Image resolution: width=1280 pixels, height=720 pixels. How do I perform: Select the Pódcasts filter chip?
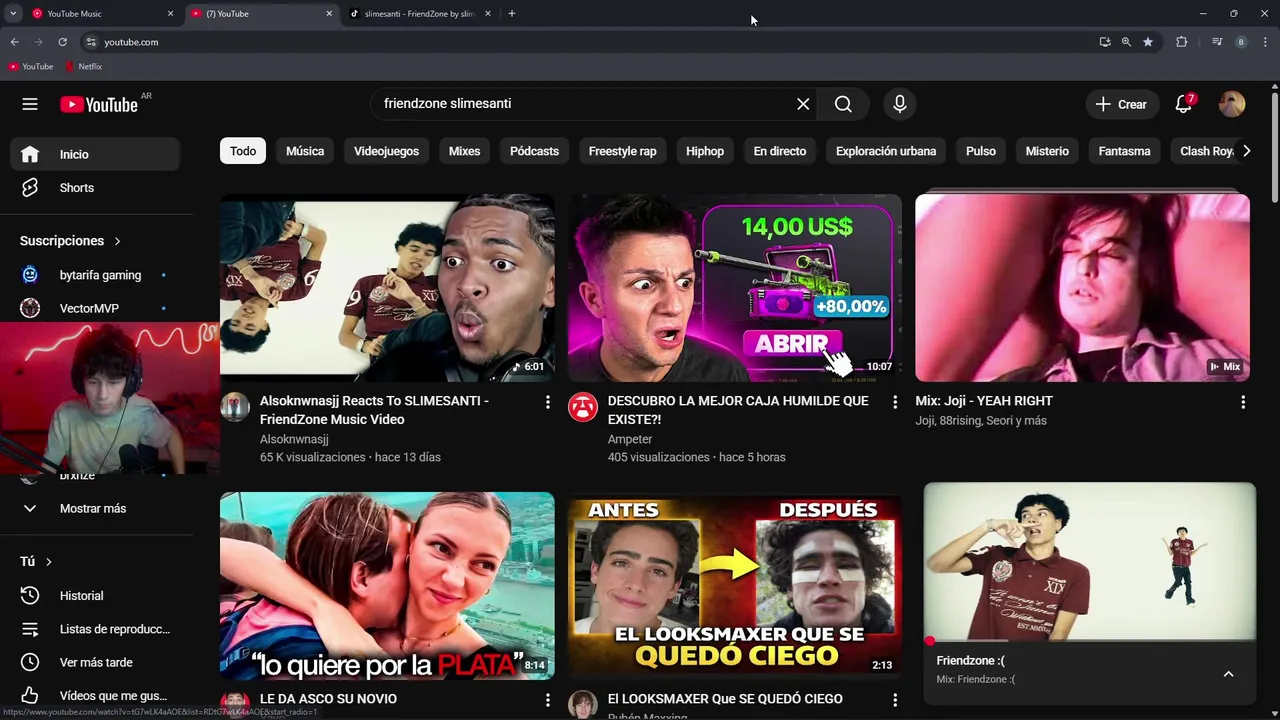click(534, 151)
